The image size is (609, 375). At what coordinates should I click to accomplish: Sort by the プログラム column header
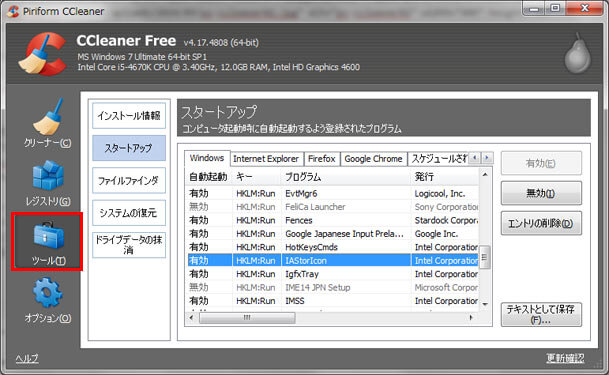[346, 177]
